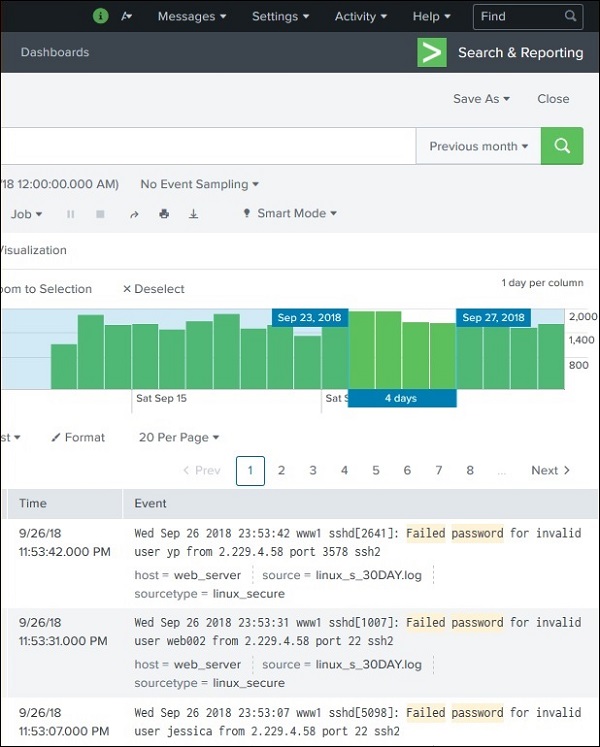Click the 4 days selection marker
Image resolution: width=600 pixels, height=747 pixels.
click(402, 398)
